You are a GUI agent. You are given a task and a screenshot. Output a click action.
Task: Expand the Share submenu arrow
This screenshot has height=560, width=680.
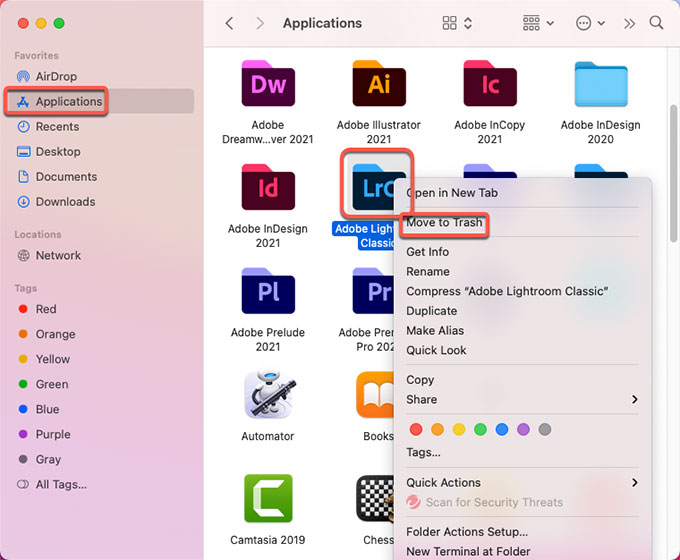click(634, 399)
